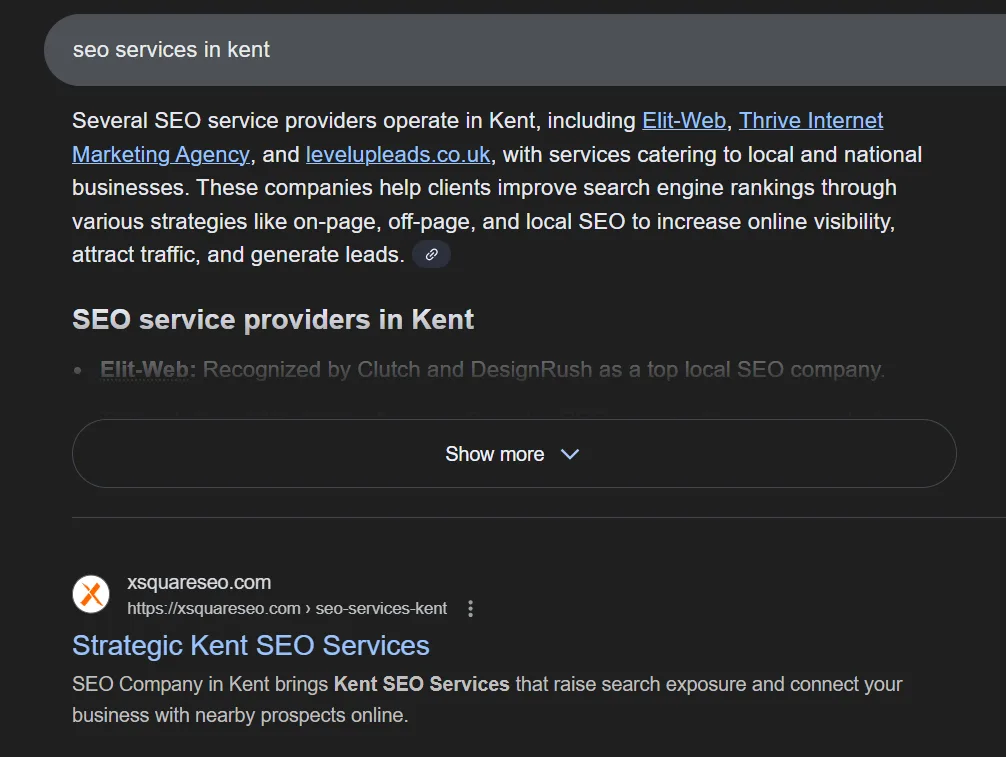Click the seo-services-kent breadcrumb segment
1006x757 pixels.
(380, 608)
